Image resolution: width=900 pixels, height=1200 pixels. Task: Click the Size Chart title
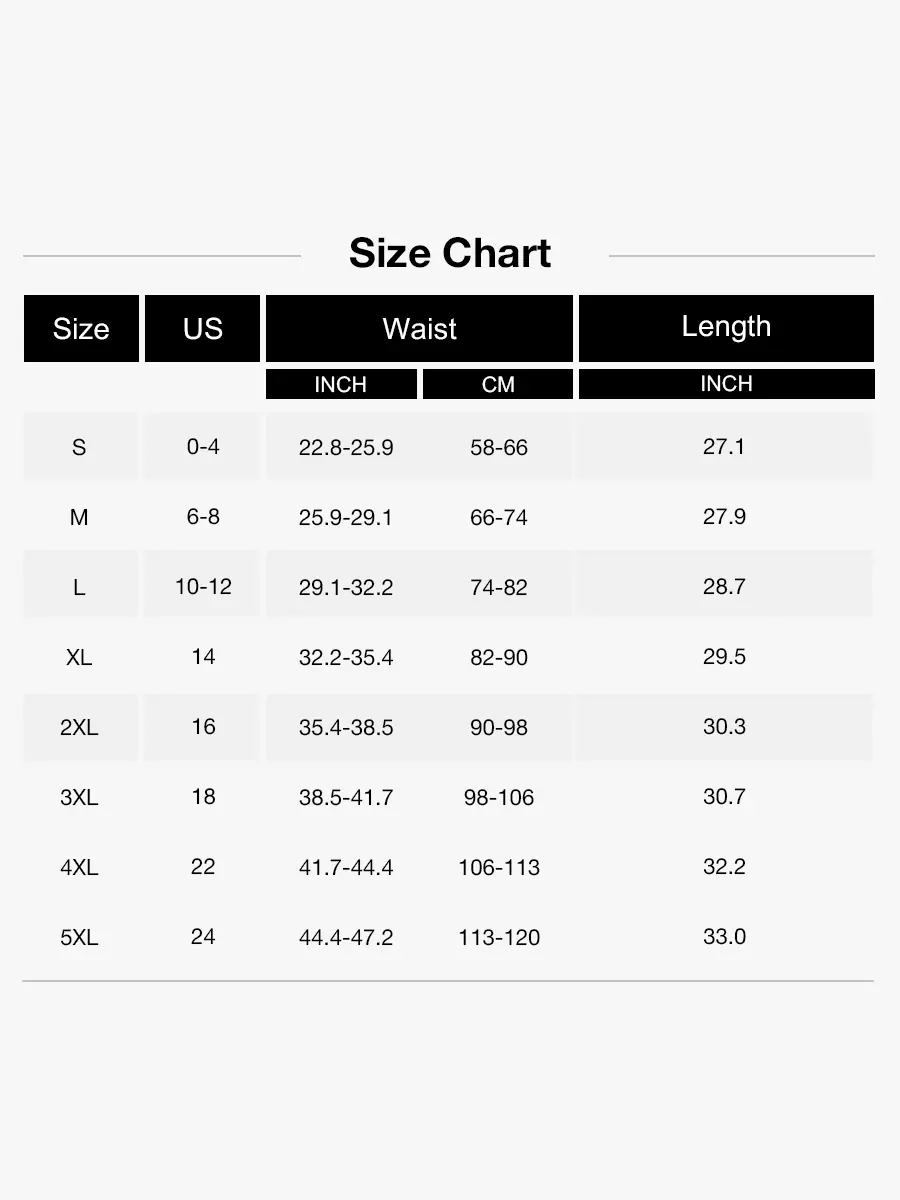(x=450, y=254)
